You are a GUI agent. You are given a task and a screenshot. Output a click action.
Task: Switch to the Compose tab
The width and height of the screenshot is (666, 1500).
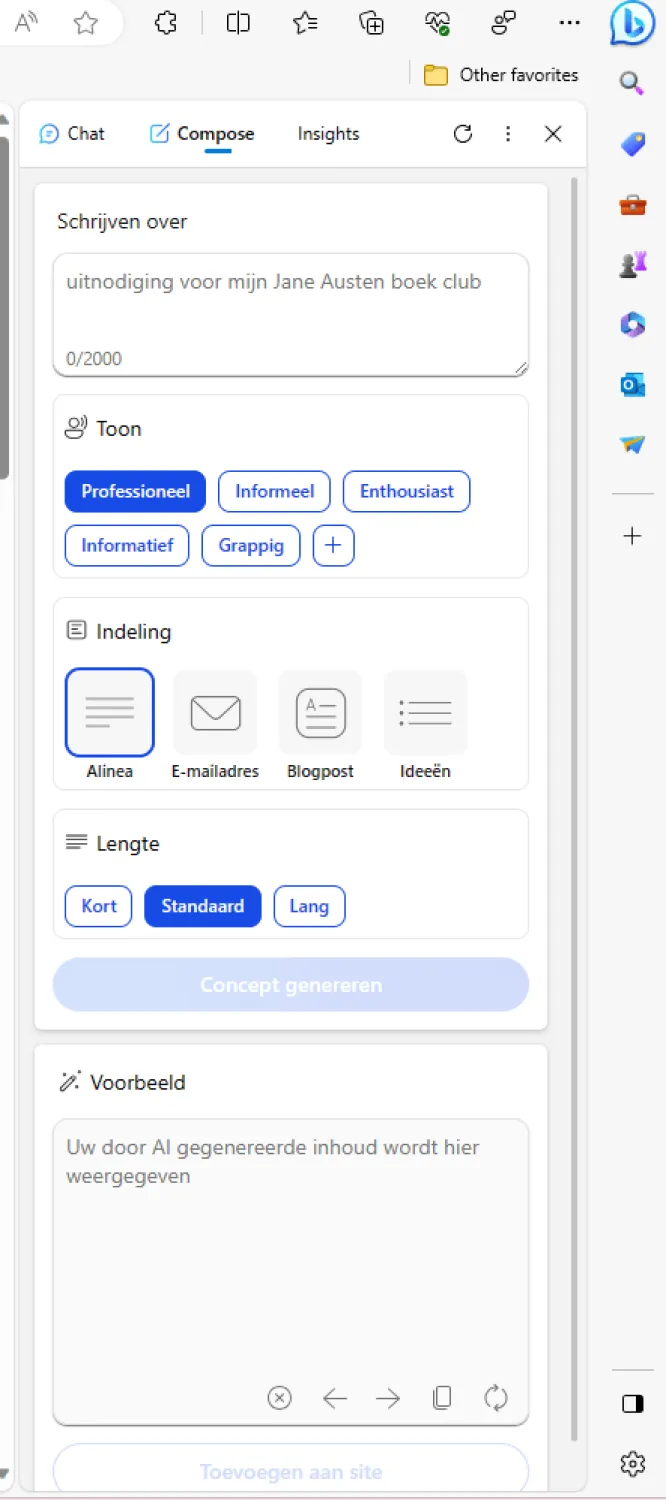pyautogui.click(x=202, y=134)
